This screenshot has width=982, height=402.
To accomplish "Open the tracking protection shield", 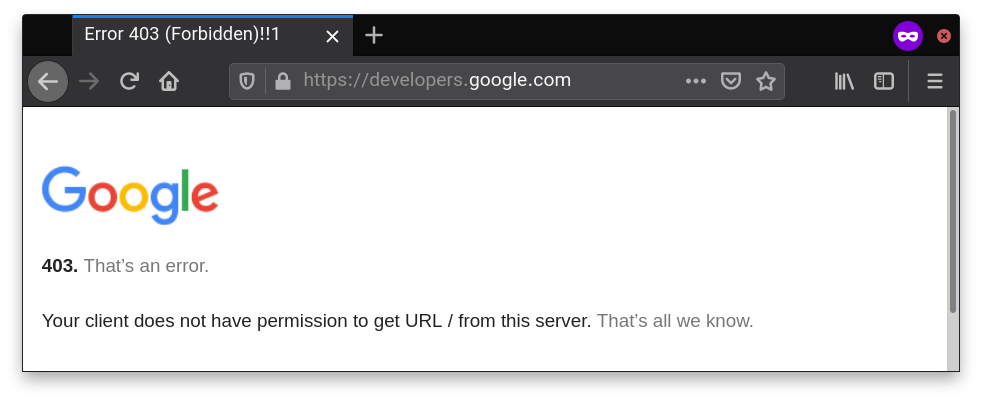I will tap(247, 81).
